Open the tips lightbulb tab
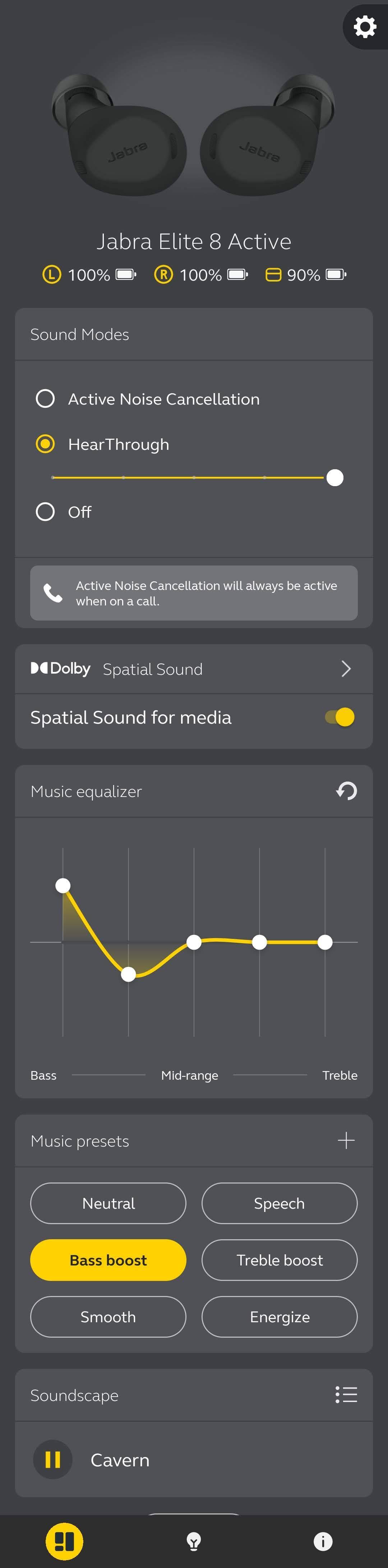388x1568 pixels. [x=194, y=1541]
